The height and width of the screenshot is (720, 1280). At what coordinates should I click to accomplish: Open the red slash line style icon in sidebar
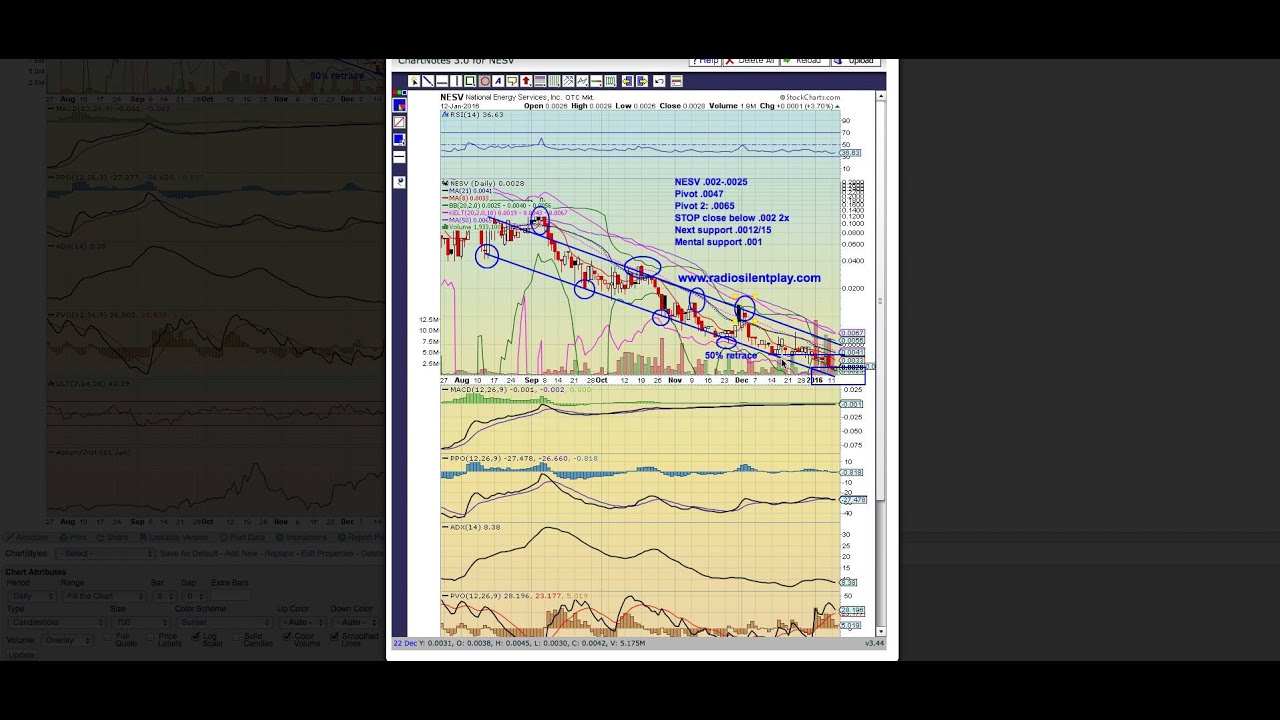[x=399, y=122]
